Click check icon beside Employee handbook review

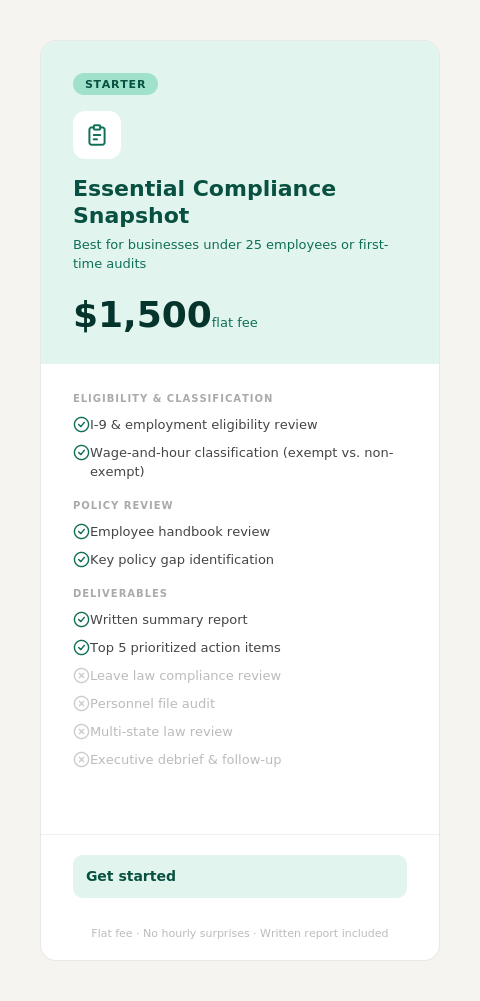[x=81, y=532]
